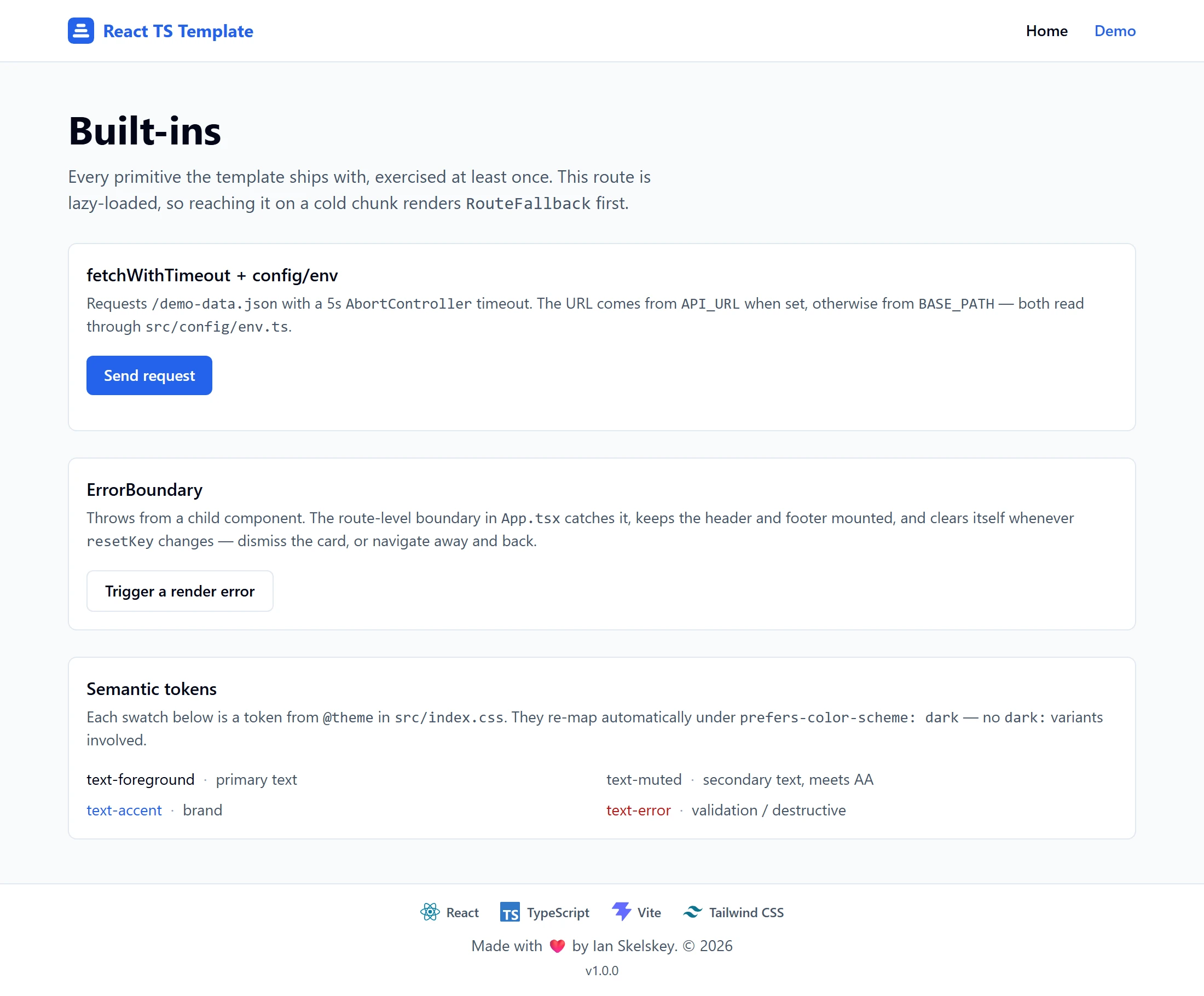Viewport: 1204px width, 996px height.
Task: Click the "secondary text, meets AA" description
Action: pos(788,780)
